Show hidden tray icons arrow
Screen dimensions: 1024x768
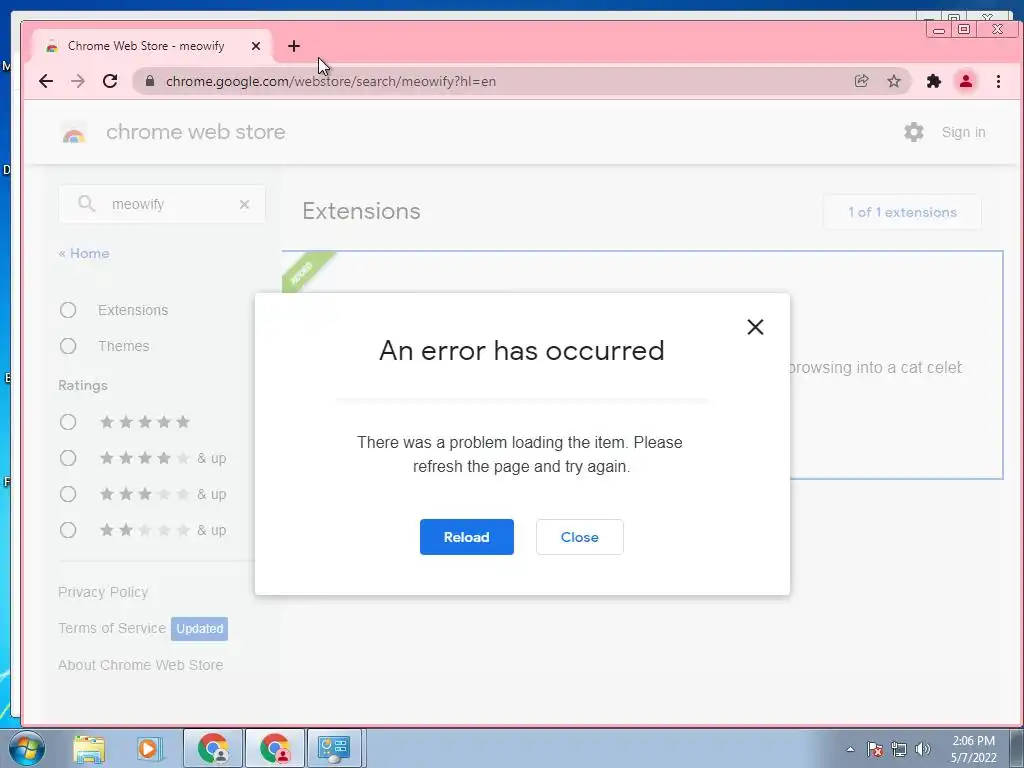pos(850,749)
